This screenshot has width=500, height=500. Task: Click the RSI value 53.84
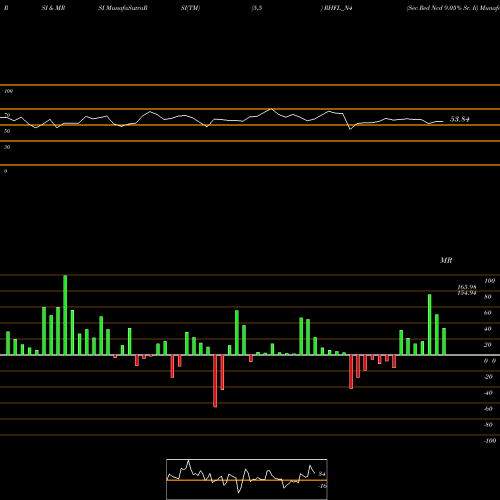[460, 119]
